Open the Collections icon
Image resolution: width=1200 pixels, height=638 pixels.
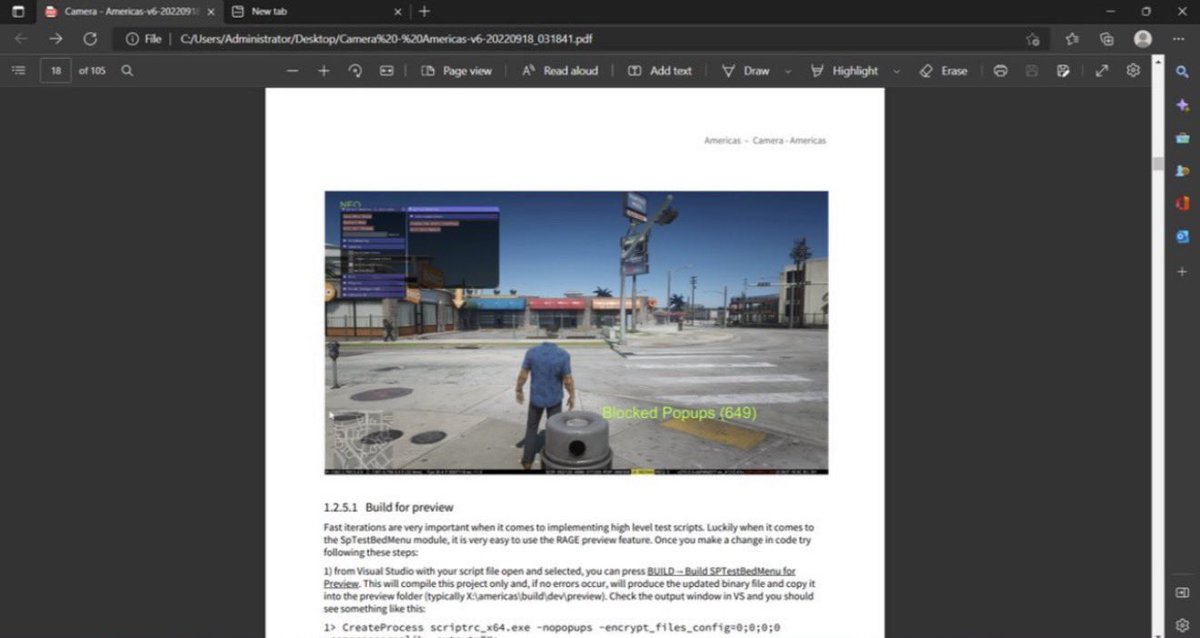coord(1106,39)
